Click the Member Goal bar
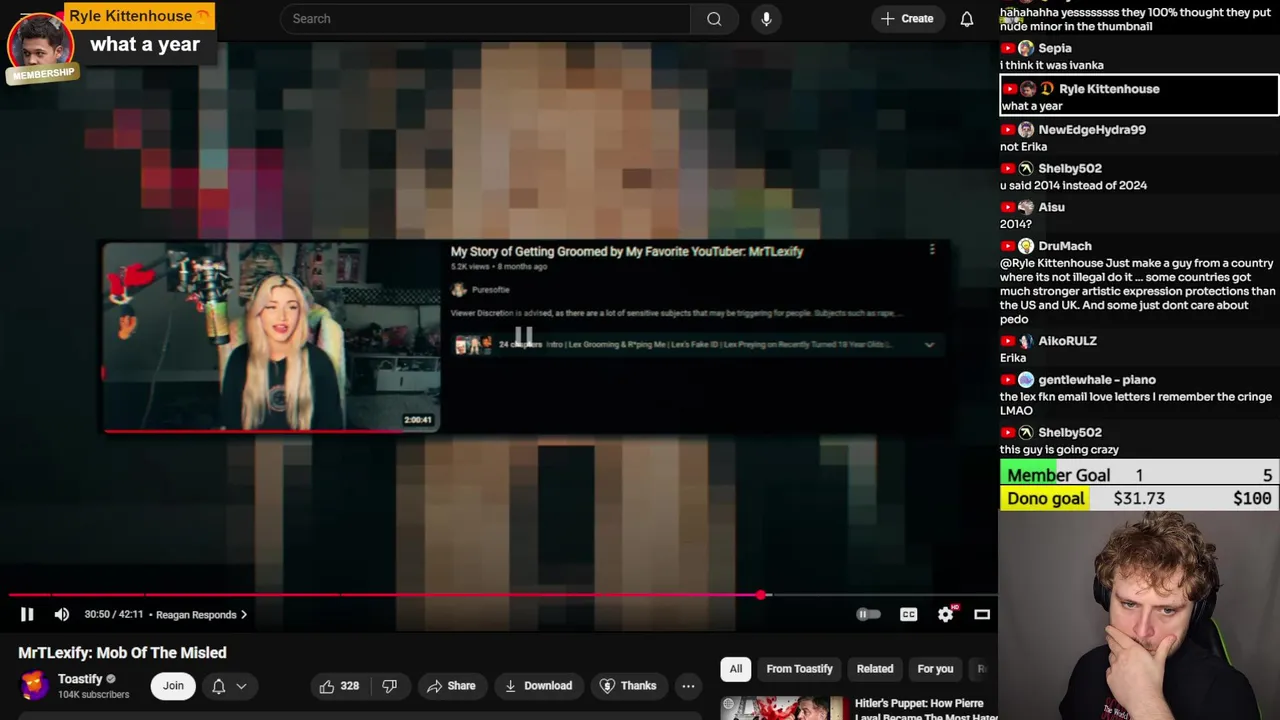Screen dimensions: 1280x720 [x=1139, y=475]
